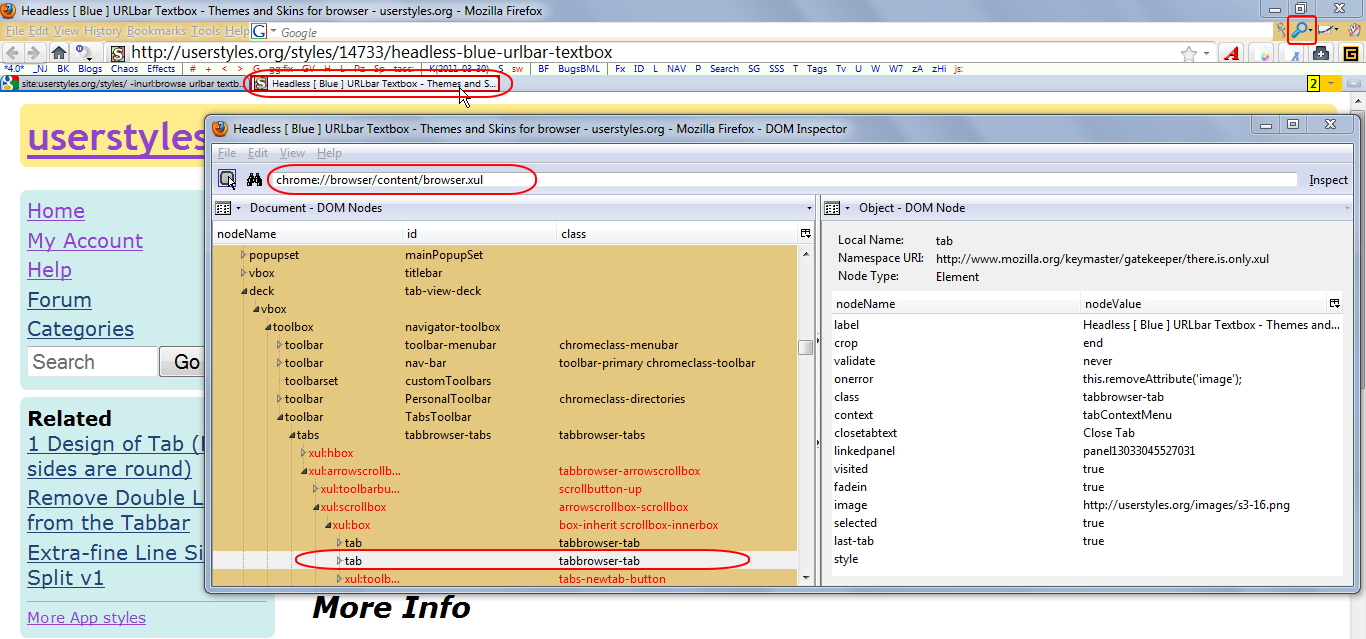This screenshot has width=1366, height=639.
Task: Expand the toolbar PersonalToolbar node
Action: pyautogui.click(x=279, y=399)
